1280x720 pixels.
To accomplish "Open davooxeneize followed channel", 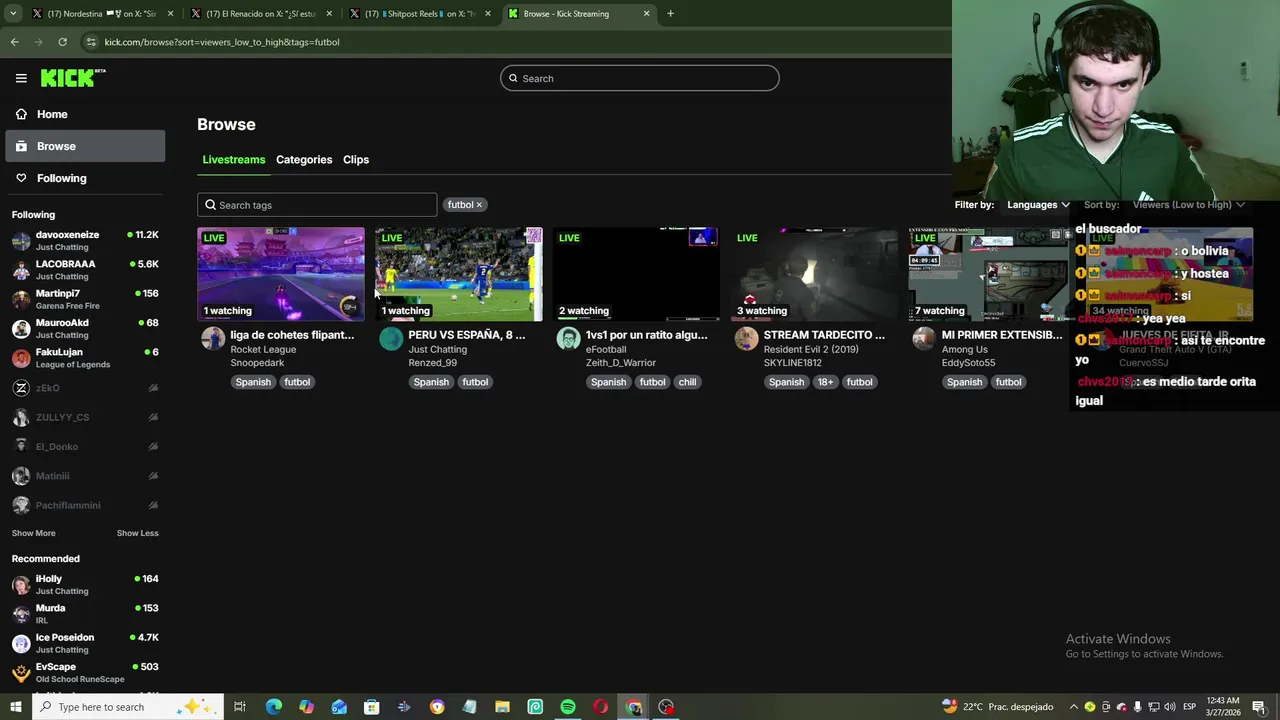I will (85, 240).
